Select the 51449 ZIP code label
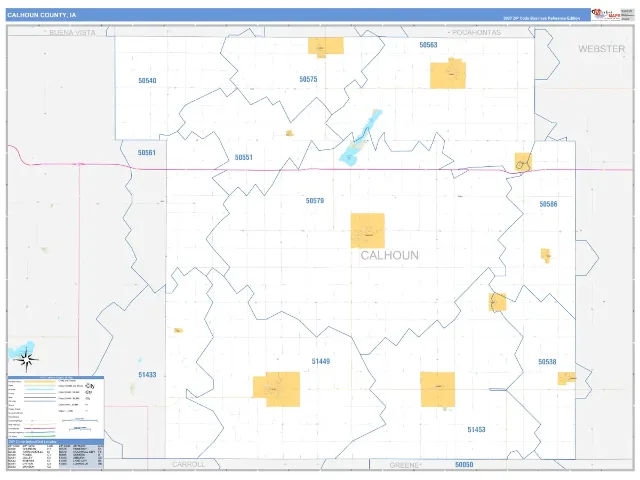Screen dimensions: 640x480 321,361
